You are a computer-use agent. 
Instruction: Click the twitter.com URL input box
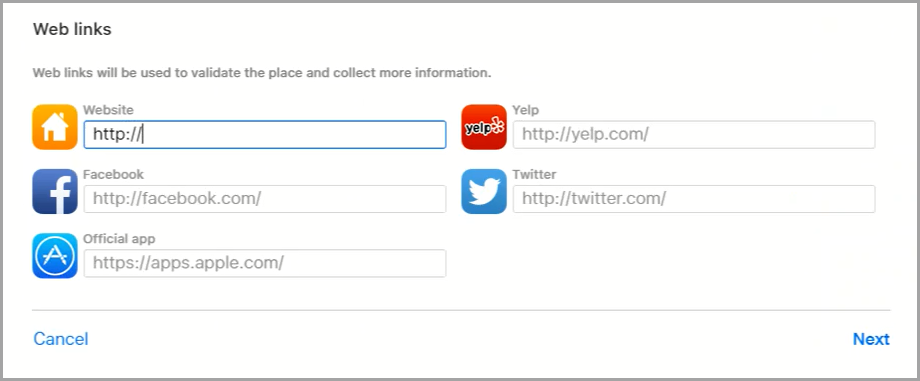(x=694, y=199)
